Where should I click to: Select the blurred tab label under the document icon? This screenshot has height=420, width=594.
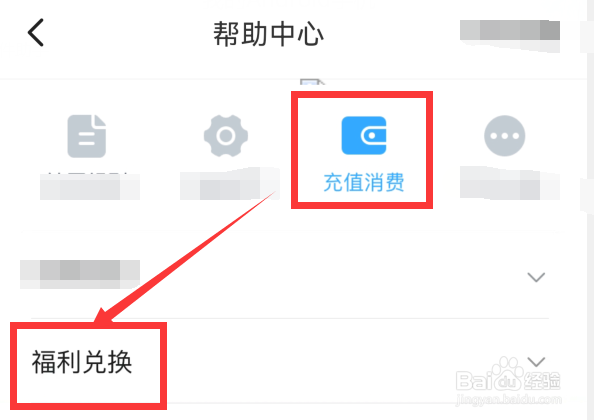pos(90,186)
